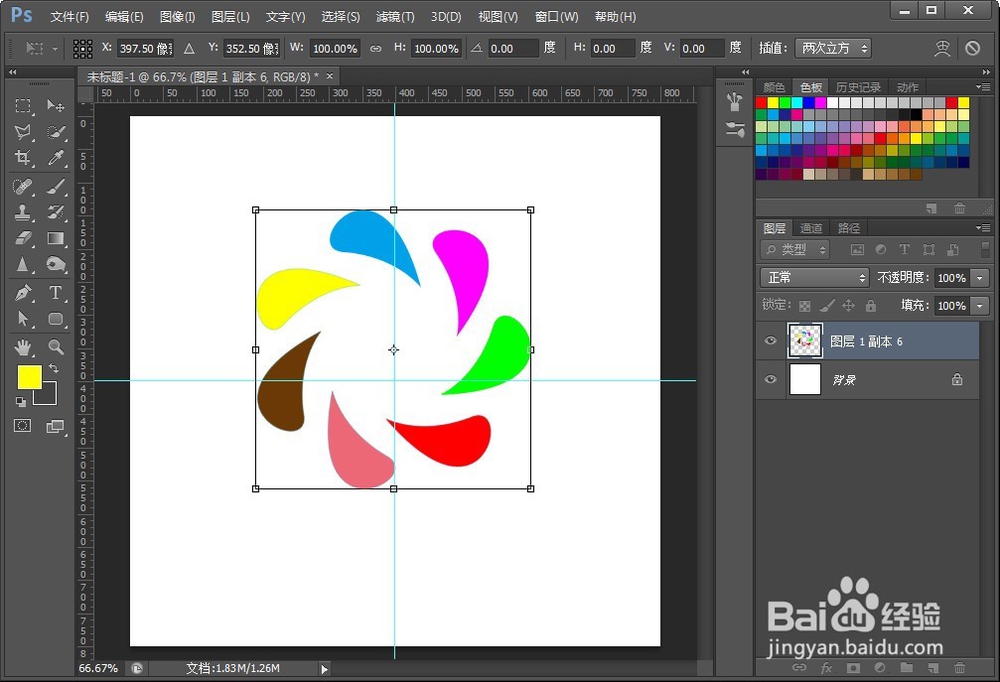Select the History Brush tool
Viewport: 1000px width, 682px height.
coord(55,212)
